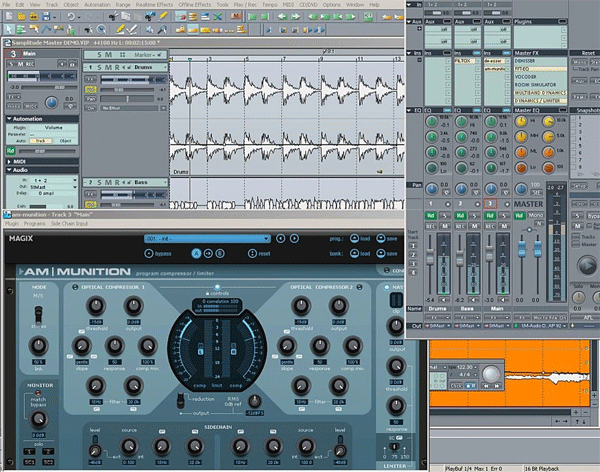This screenshot has width=600, height=472.
Task: Click Pan button on Drums track
Action: [91, 99]
